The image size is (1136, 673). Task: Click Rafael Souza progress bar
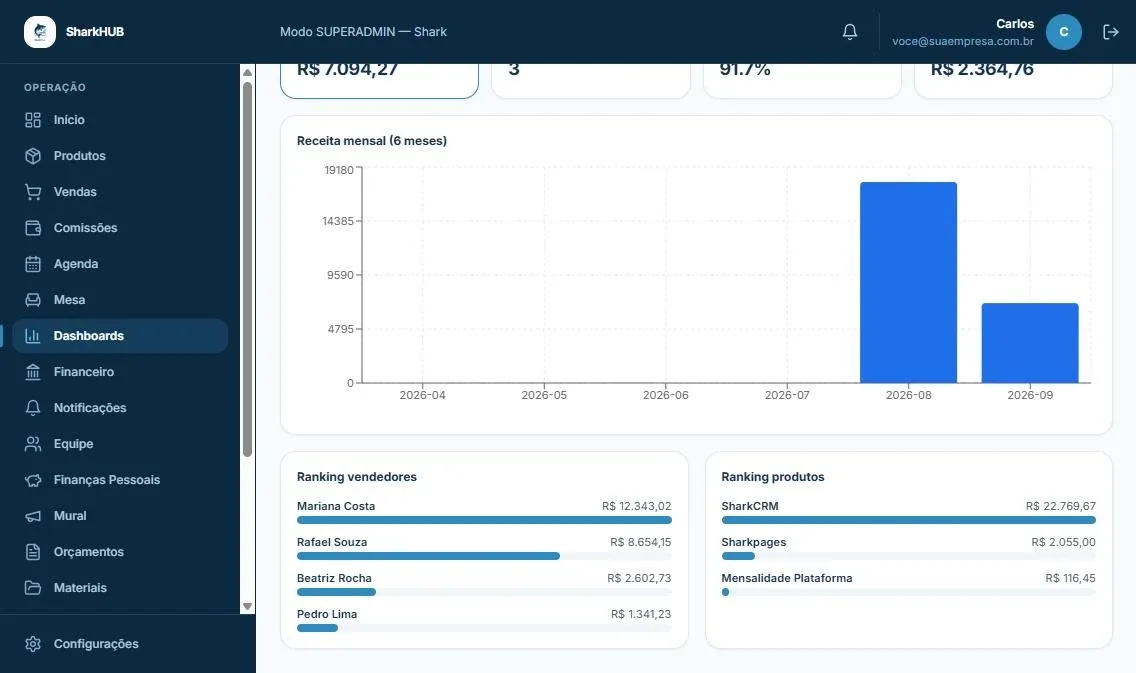484,556
